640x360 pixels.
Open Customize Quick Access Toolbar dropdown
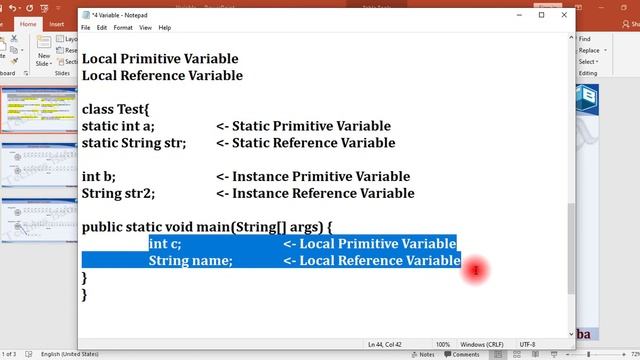pos(58,8)
